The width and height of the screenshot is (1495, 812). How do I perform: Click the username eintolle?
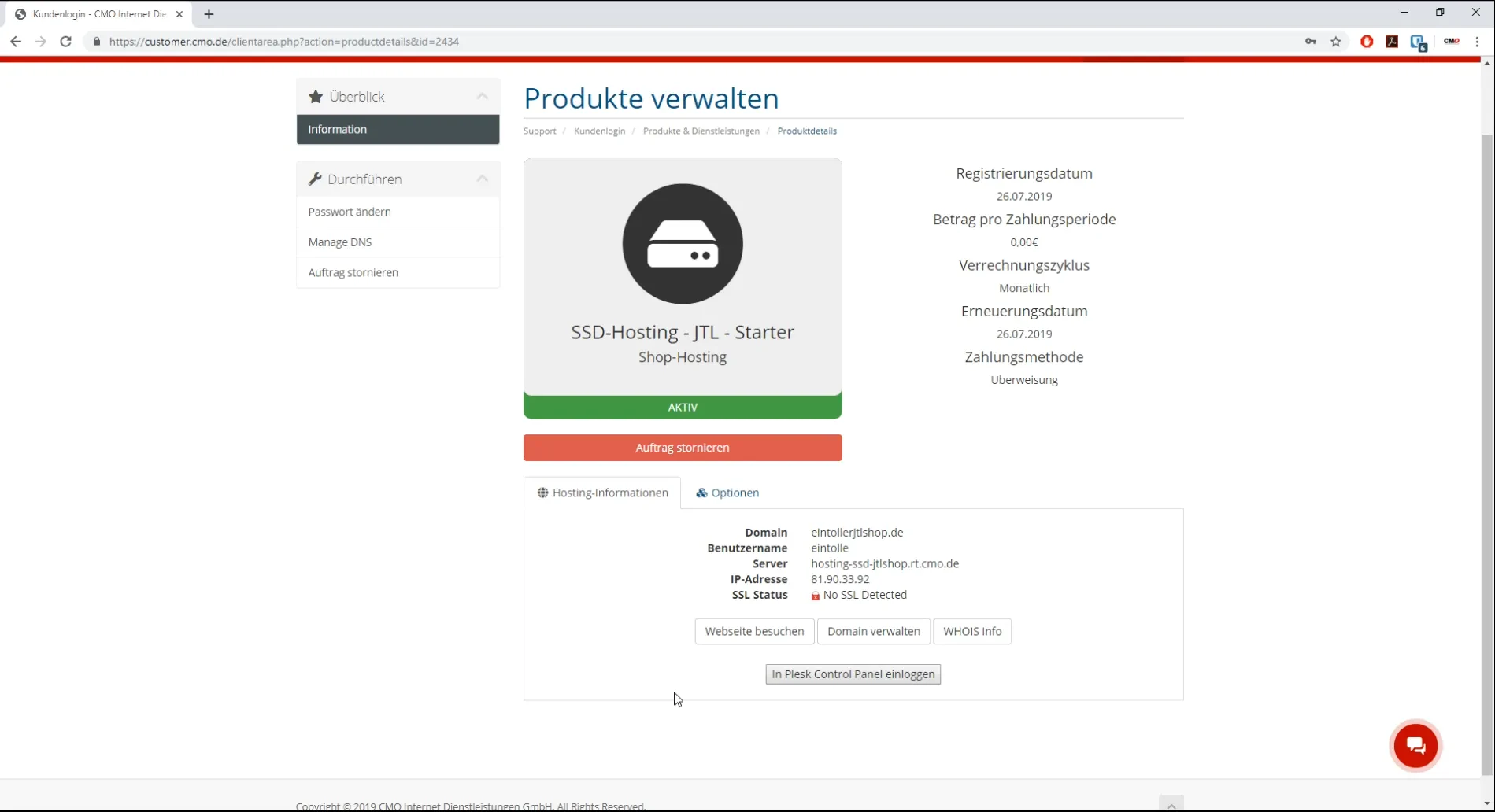pyautogui.click(x=830, y=548)
